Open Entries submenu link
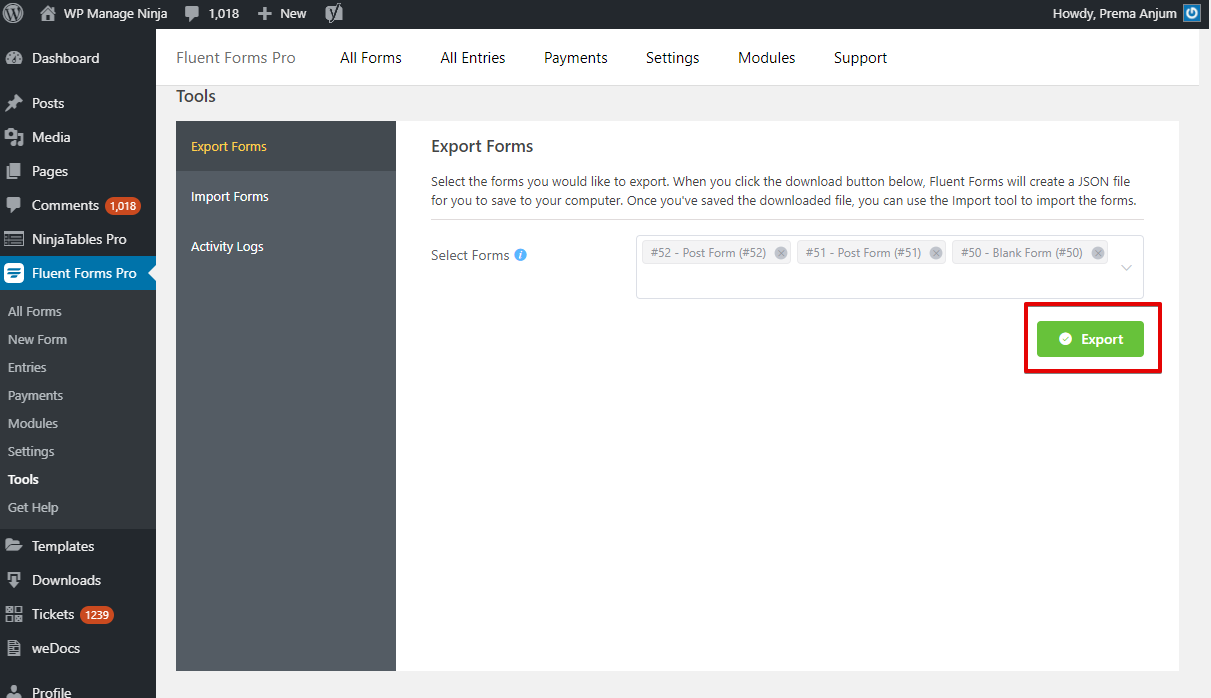 pos(28,367)
